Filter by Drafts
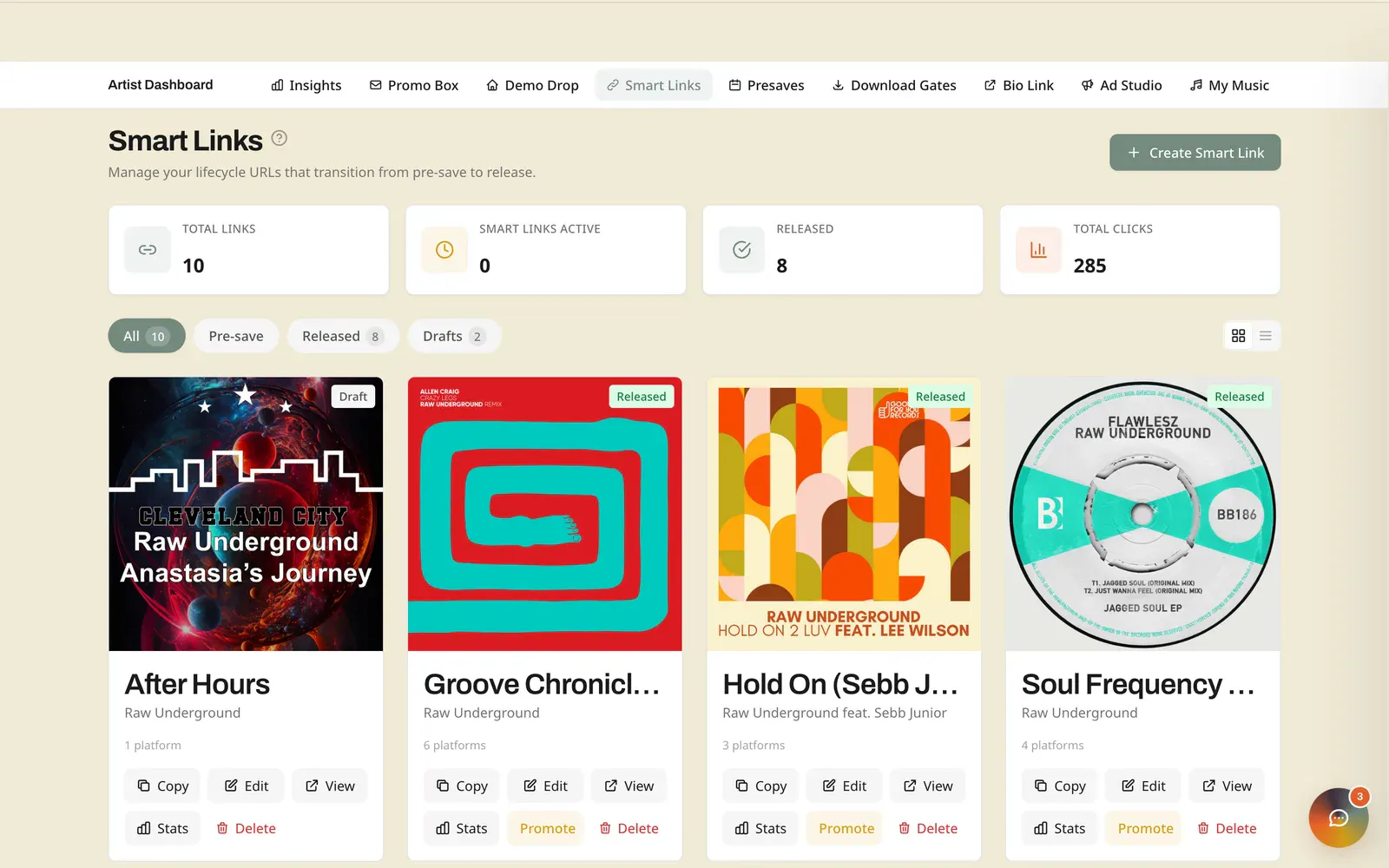This screenshot has width=1389, height=868. click(x=454, y=336)
